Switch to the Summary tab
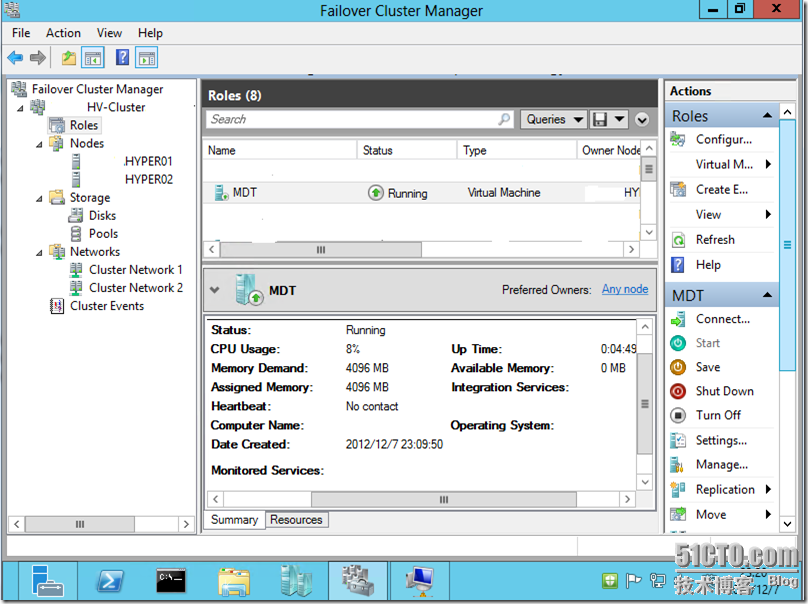The height and width of the screenshot is (604, 808). click(x=234, y=519)
